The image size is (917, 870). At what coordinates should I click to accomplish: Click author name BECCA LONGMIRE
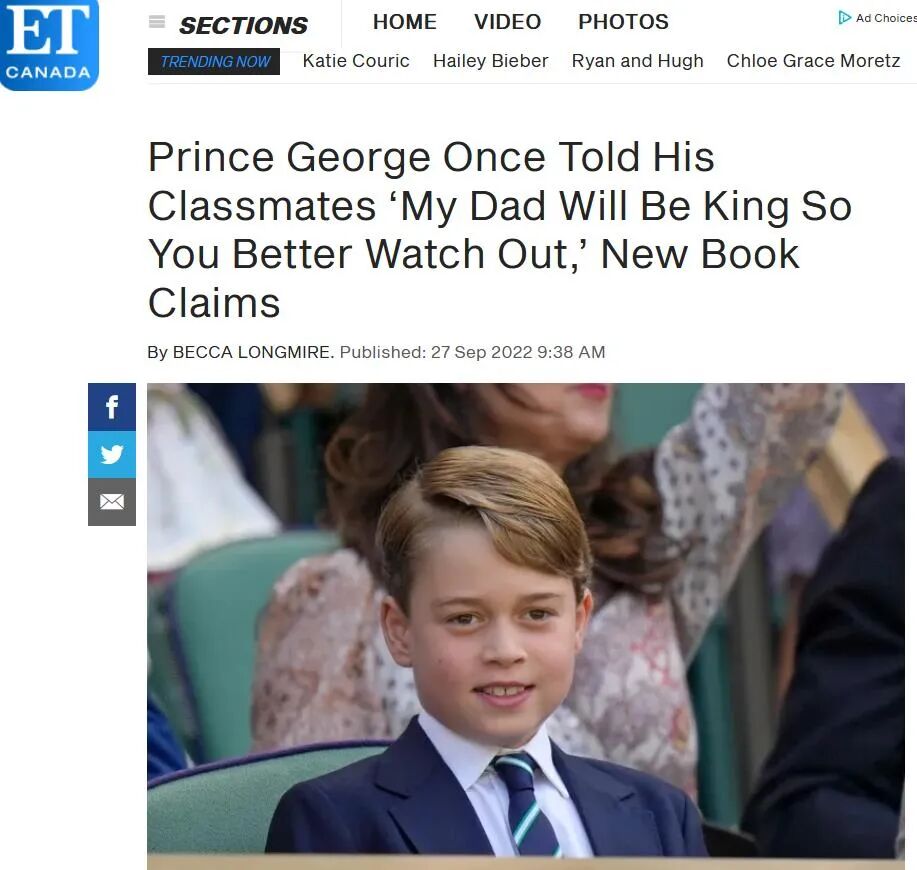pos(253,352)
